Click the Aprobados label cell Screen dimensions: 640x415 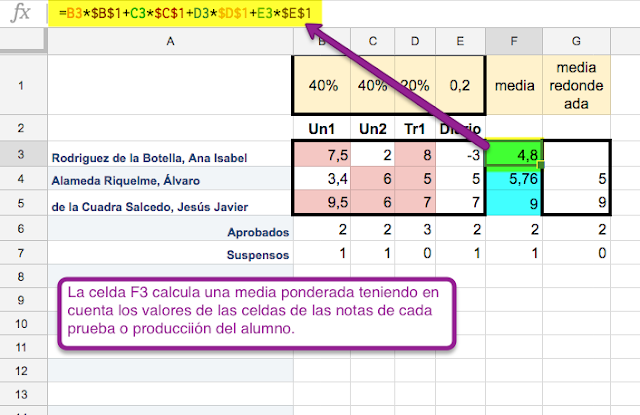coord(170,230)
